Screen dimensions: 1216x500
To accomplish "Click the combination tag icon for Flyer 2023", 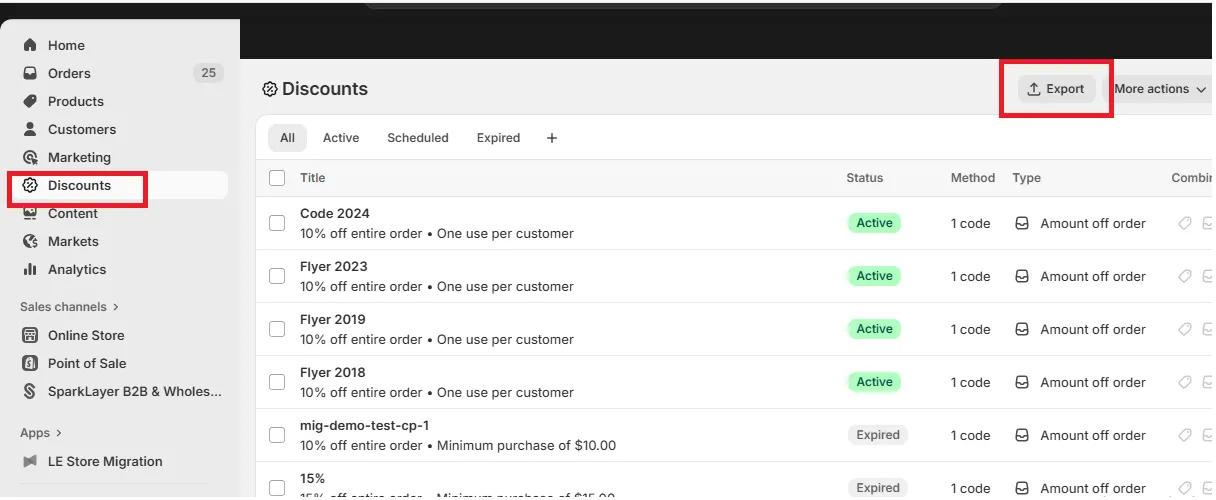I will pyautogui.click(x=1185, y=276).
